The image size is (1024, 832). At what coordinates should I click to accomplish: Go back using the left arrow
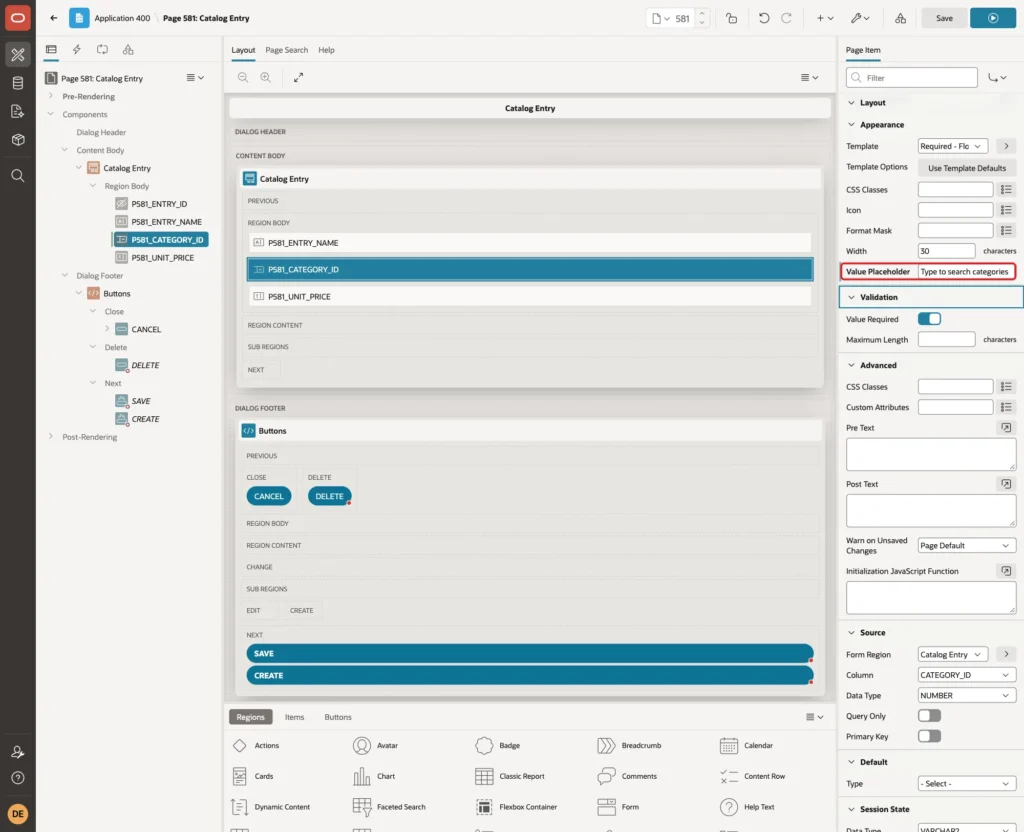click(54, 18)
